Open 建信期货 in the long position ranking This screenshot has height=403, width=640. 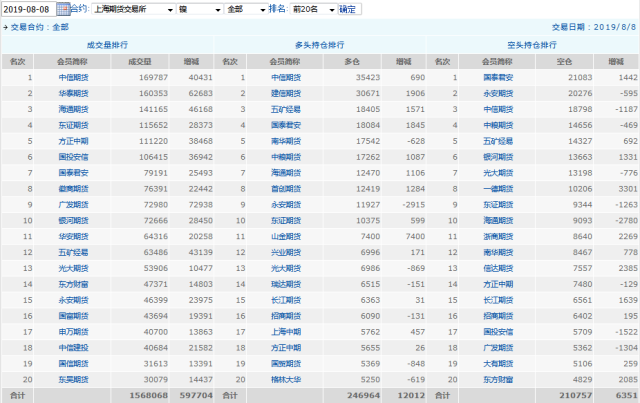tap(286, 94)
